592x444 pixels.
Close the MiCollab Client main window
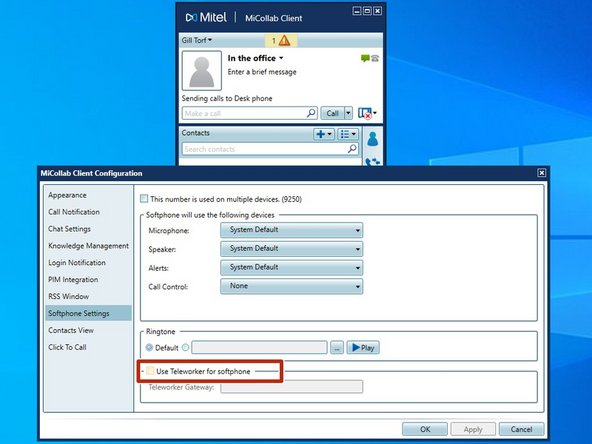tap(377, 11)
